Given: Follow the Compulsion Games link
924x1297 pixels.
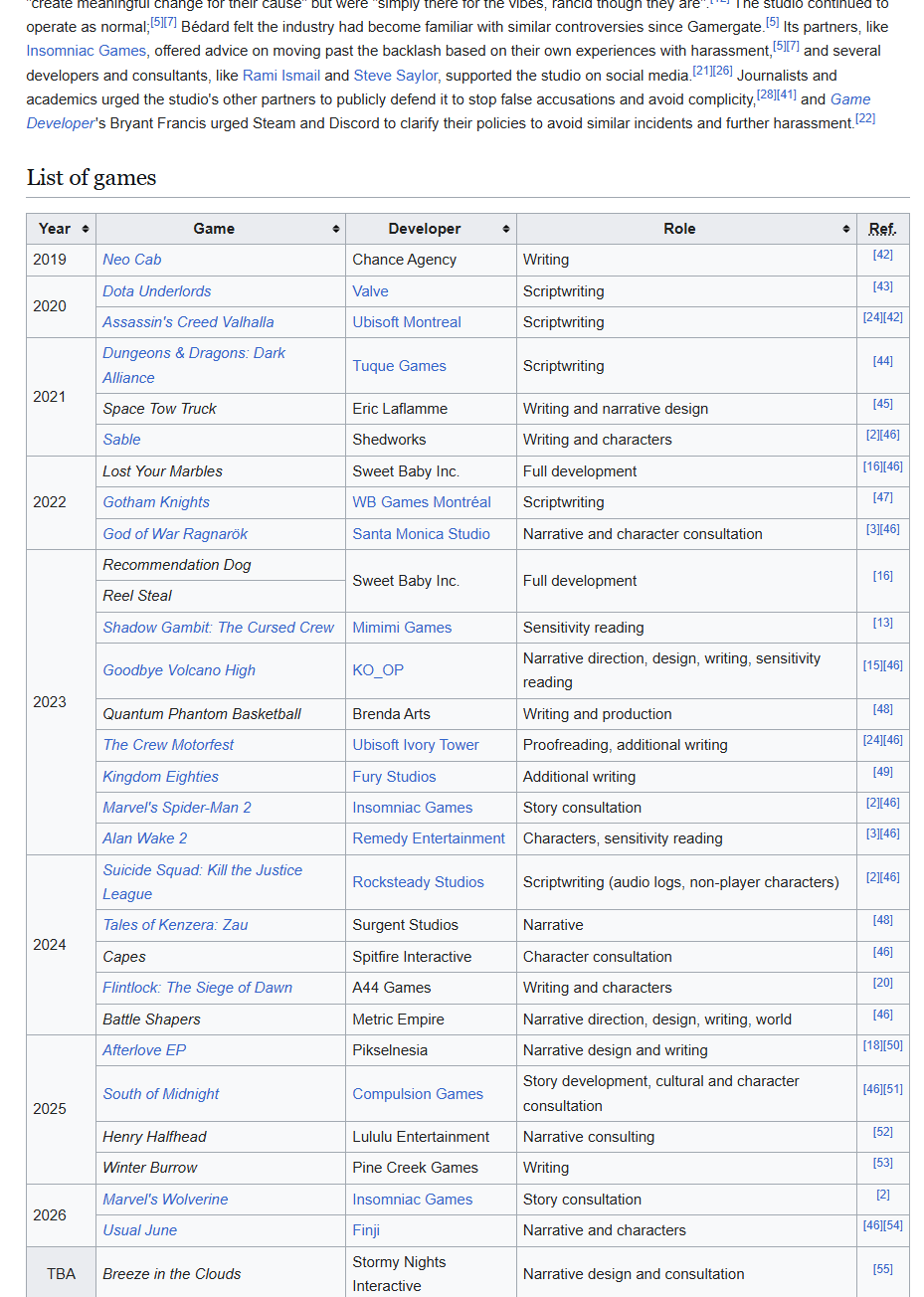Looking at the screenshot, I should [x=418, y=1094].
